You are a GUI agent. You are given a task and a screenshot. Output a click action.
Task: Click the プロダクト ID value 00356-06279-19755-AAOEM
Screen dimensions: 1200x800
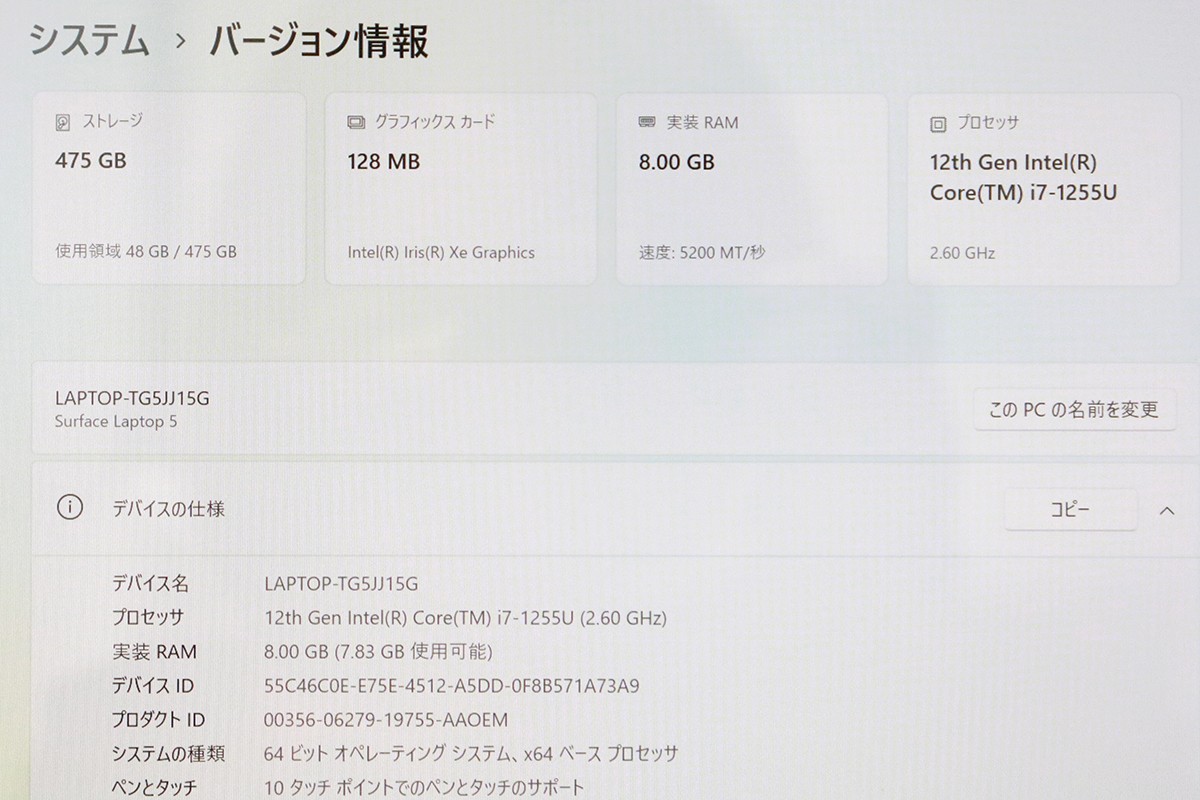pyautogui.click(x=386, y=720)
